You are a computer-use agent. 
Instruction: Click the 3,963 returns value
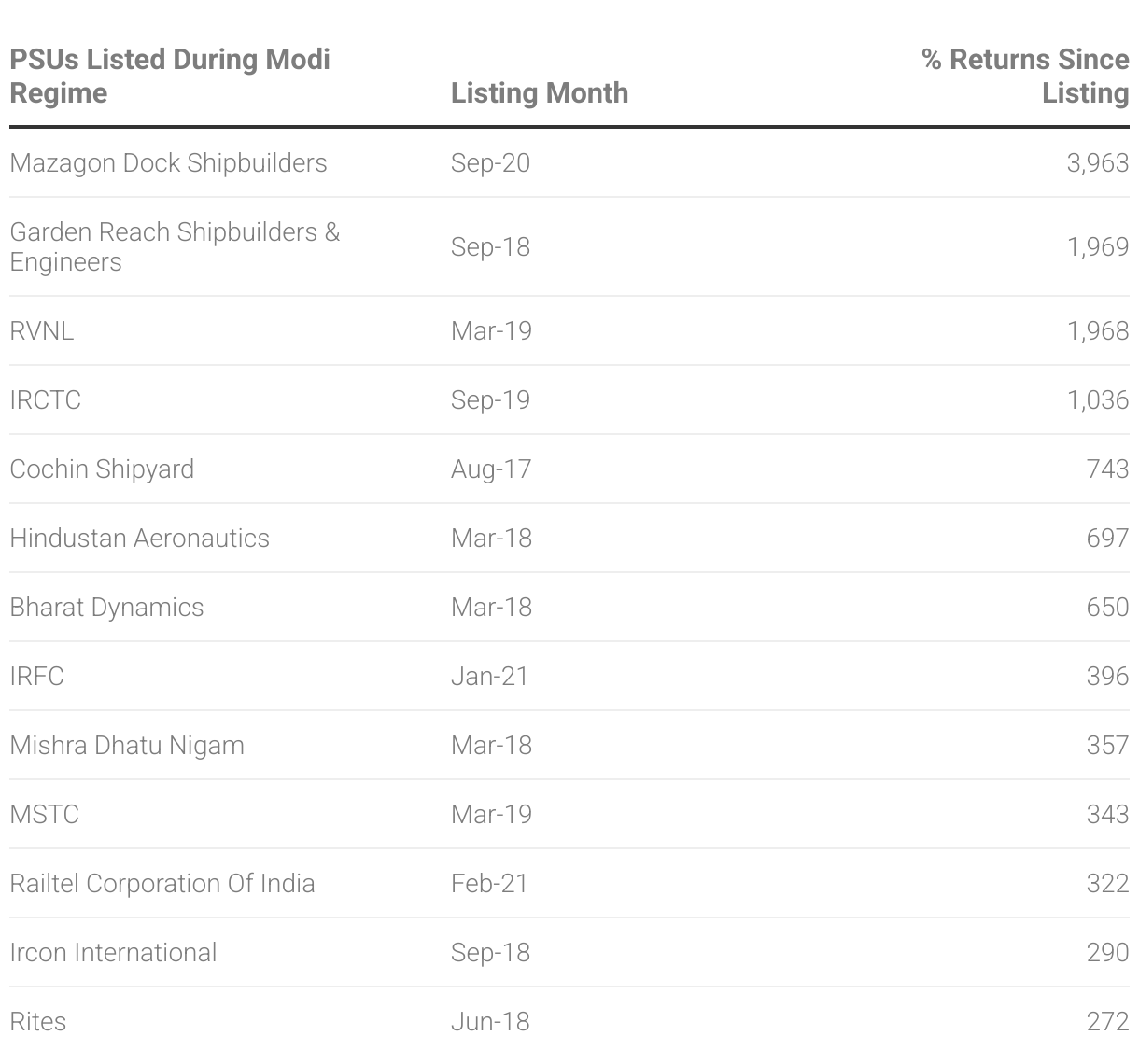click(x=1098, y=162)
